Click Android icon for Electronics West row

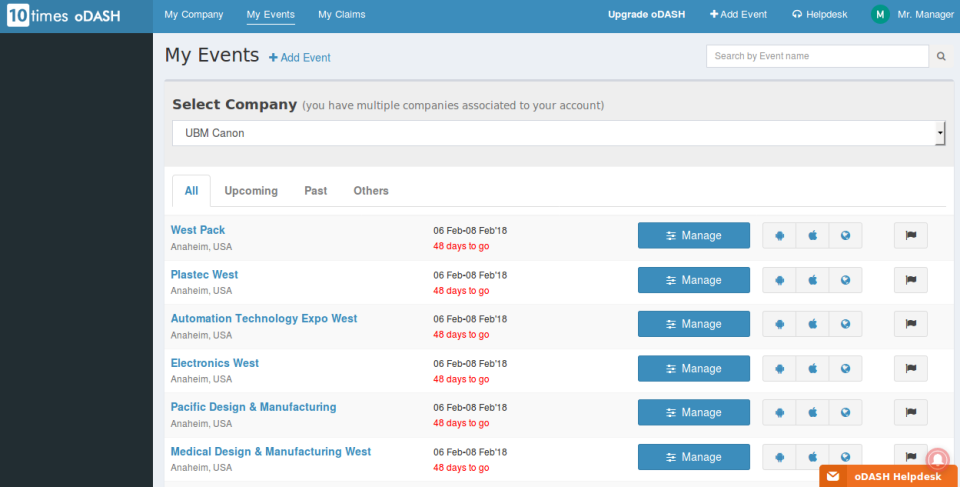(779, 368)
